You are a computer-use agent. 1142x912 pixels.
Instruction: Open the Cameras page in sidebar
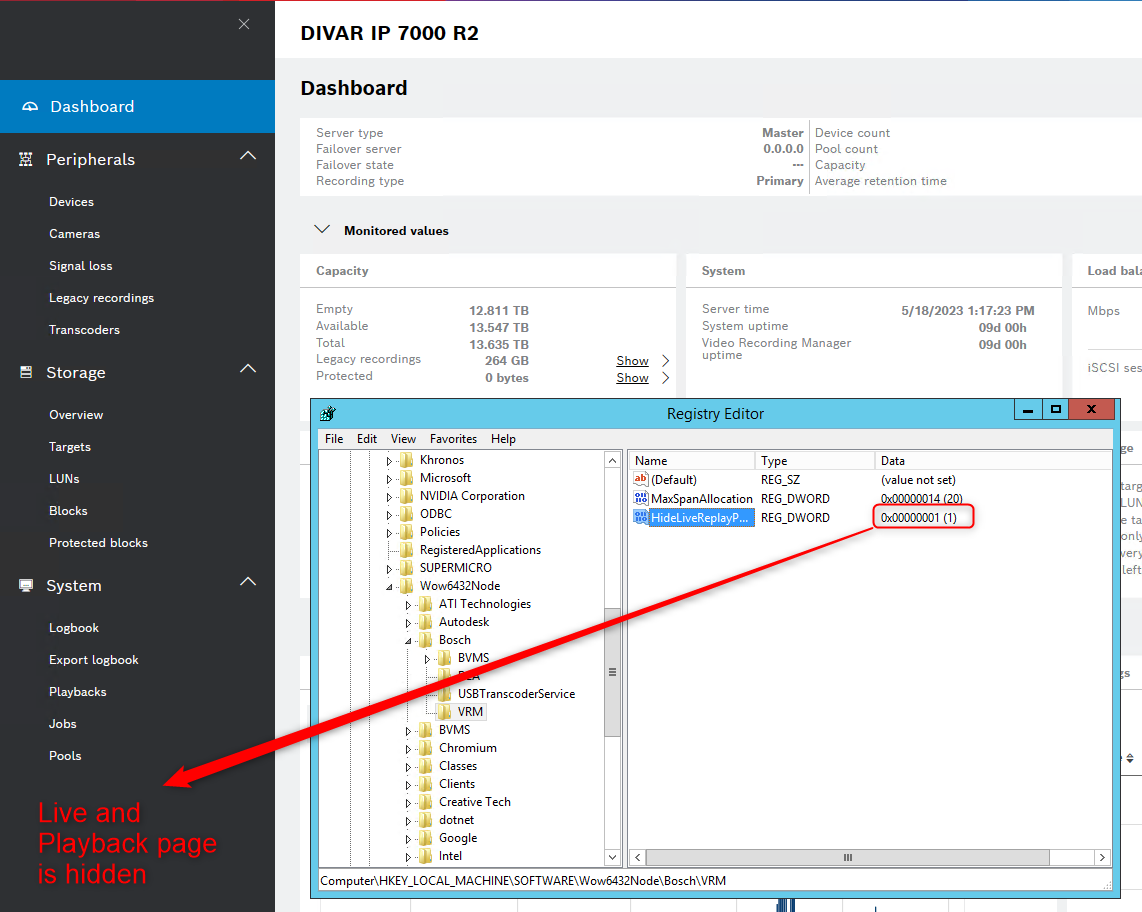coord(75,234)
